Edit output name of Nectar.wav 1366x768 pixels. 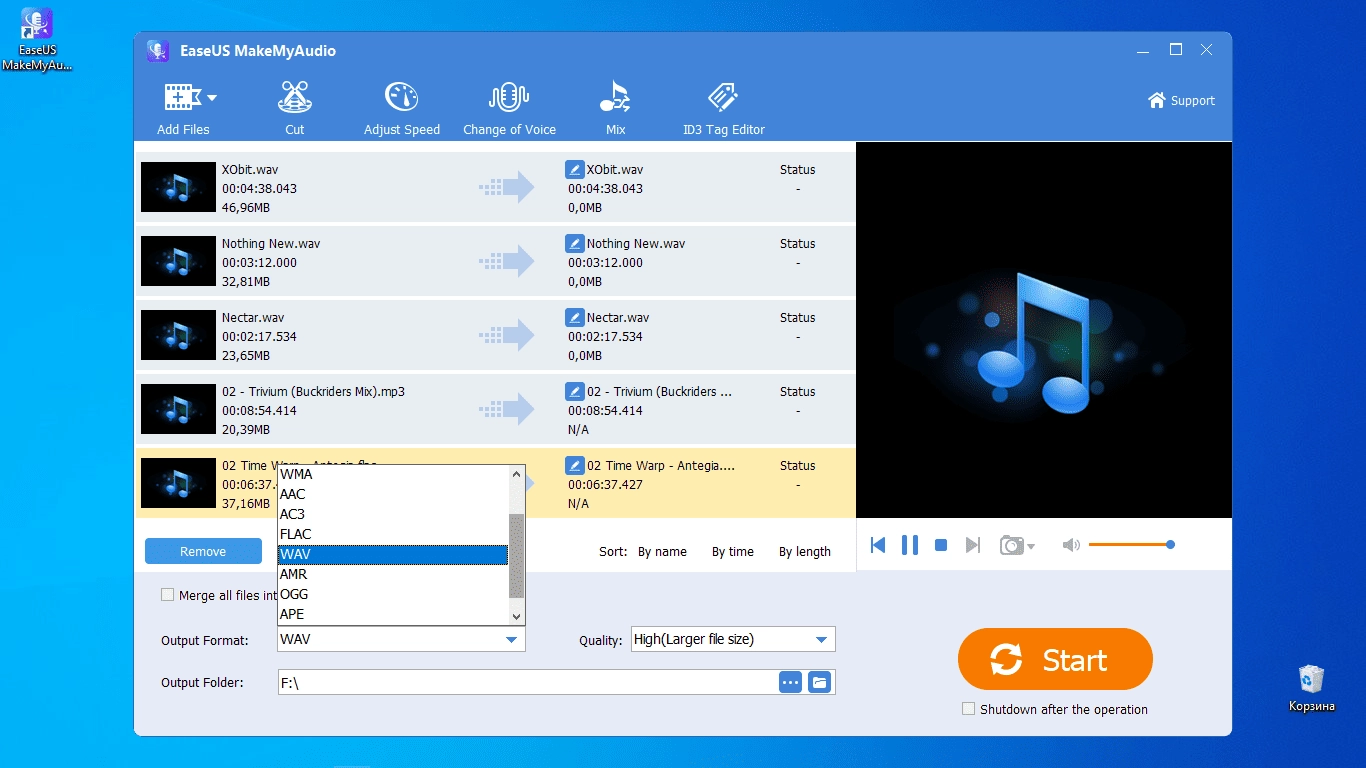[x=574, y=318]
